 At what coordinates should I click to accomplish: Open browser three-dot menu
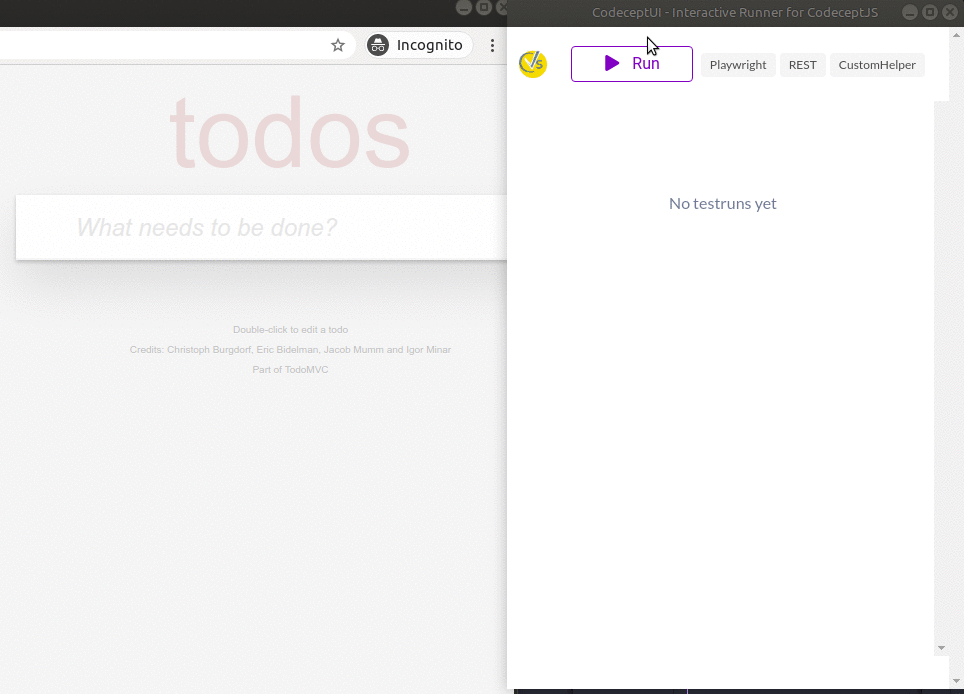coord(492,45)
